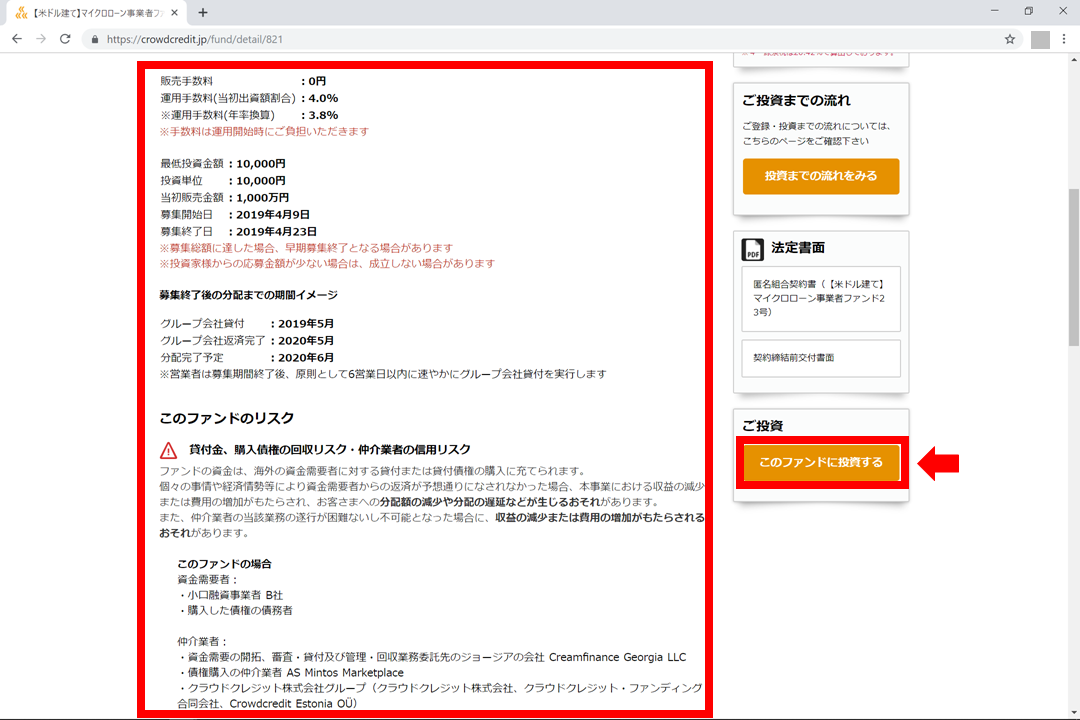Click 募集終了後の分配までの期間イメージ heading
1080x720 pixels.
click(x=249, y=295)
